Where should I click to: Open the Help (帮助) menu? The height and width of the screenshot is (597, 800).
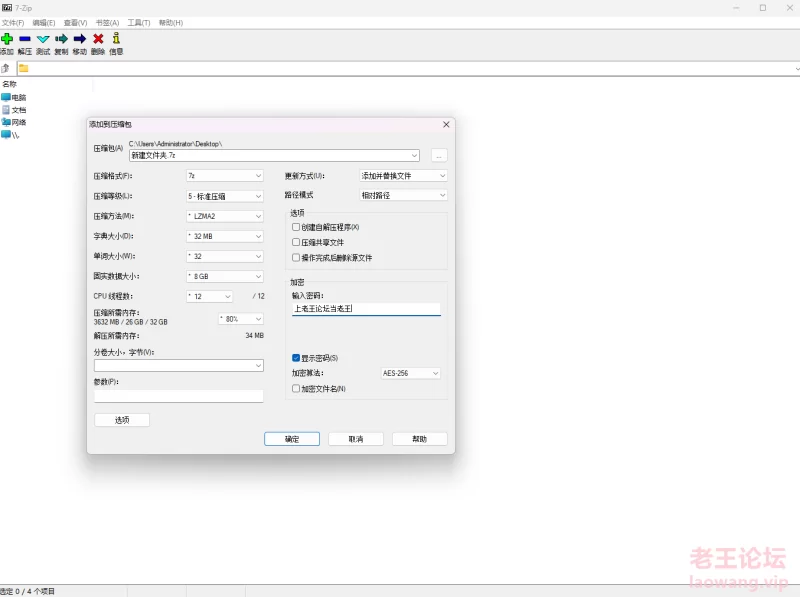(171, 23)
